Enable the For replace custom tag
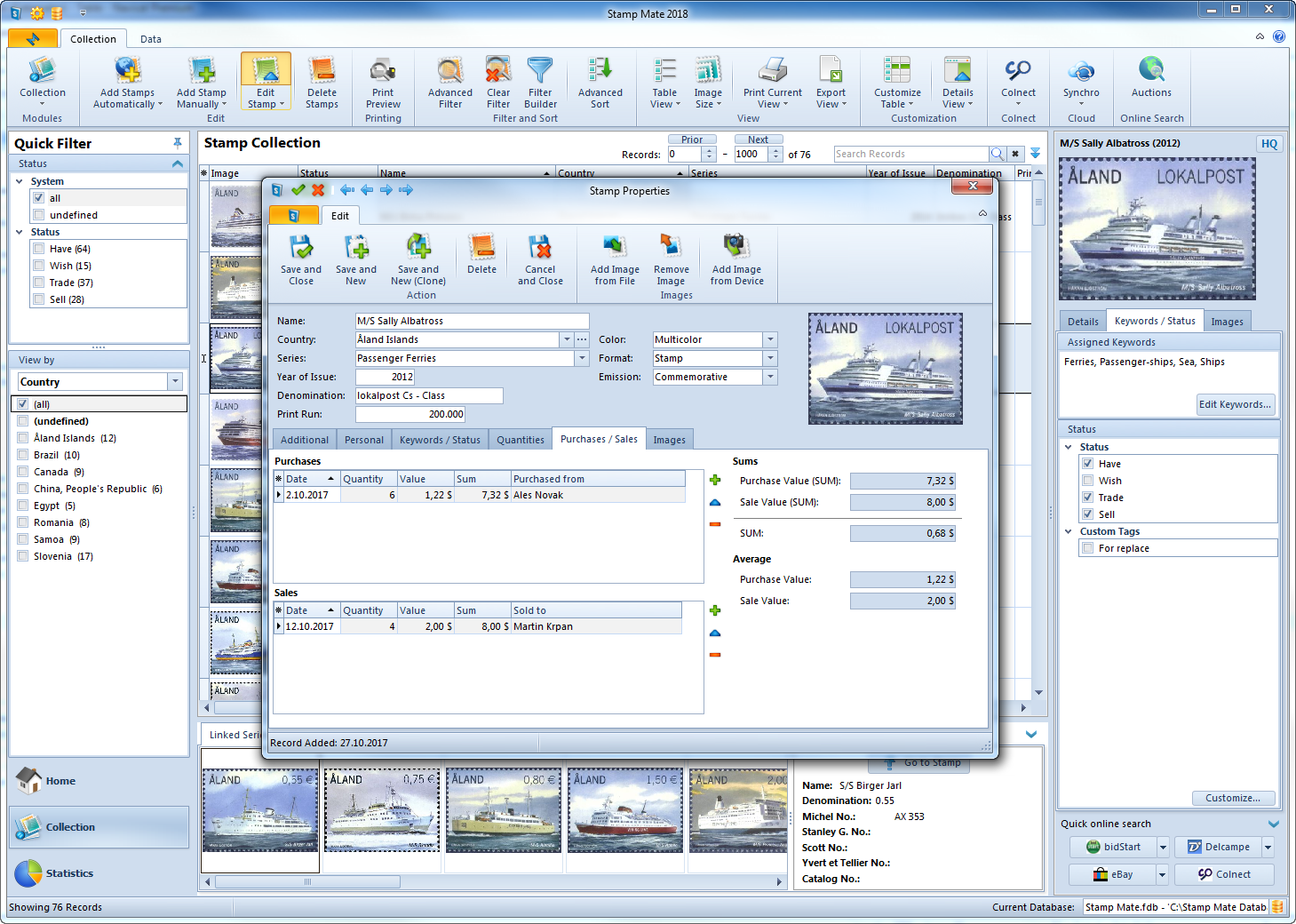 [x=1087, y=548]
